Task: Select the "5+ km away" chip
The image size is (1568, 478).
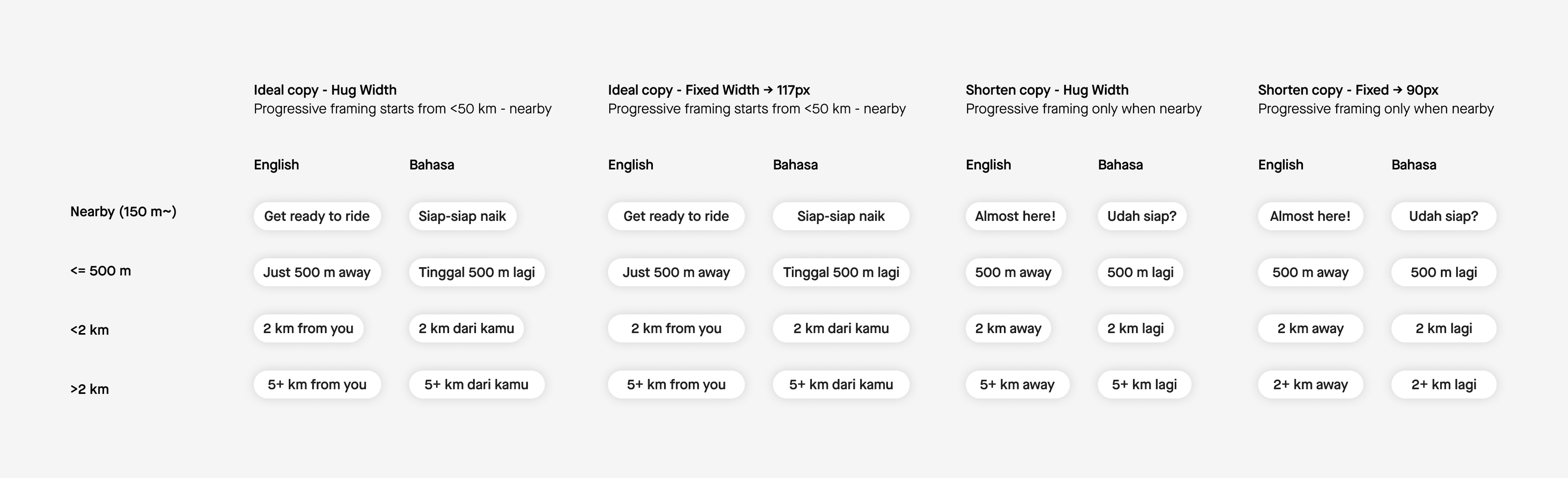Action: pyautogui.click(x=1016, y=385)
